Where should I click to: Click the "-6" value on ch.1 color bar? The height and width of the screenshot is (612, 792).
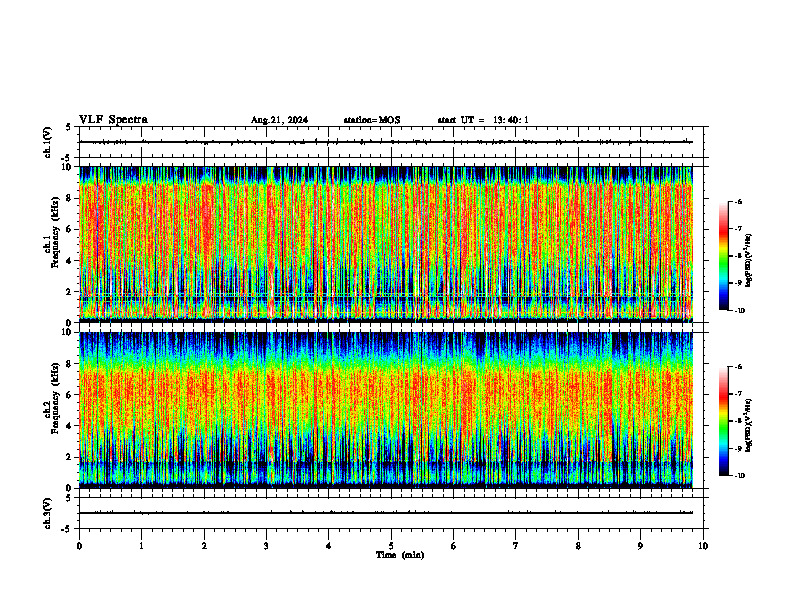point(738,201)
